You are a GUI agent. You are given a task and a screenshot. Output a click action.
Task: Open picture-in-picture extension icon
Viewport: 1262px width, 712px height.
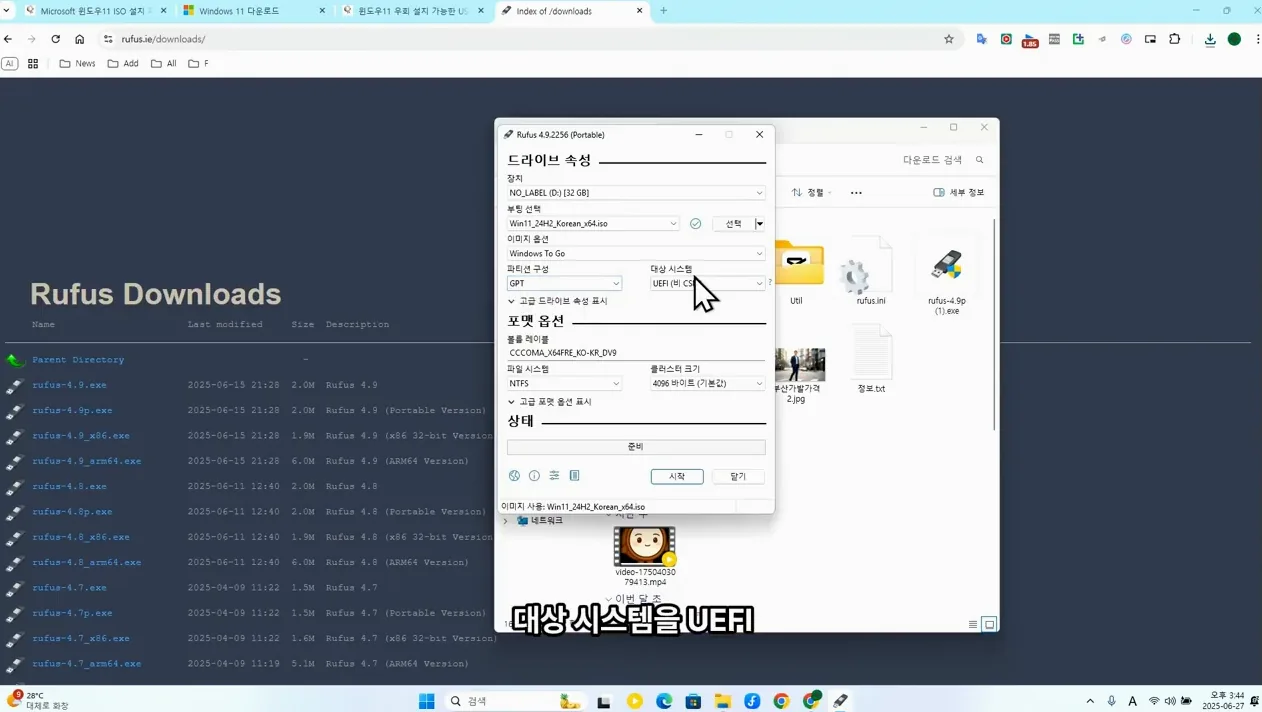point(1151,39)
